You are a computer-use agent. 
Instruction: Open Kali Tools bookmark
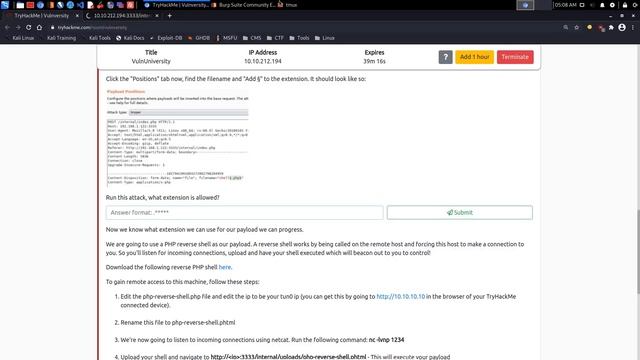coord(96,38)
